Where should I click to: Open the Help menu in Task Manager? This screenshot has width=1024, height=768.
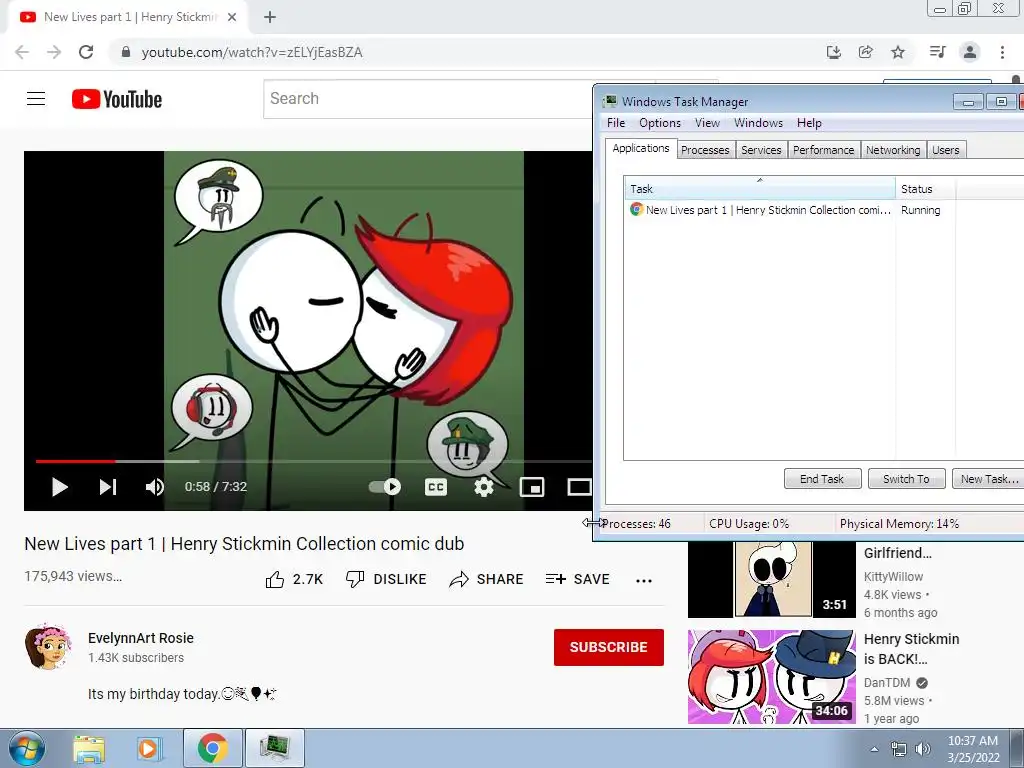coord(809,123)
